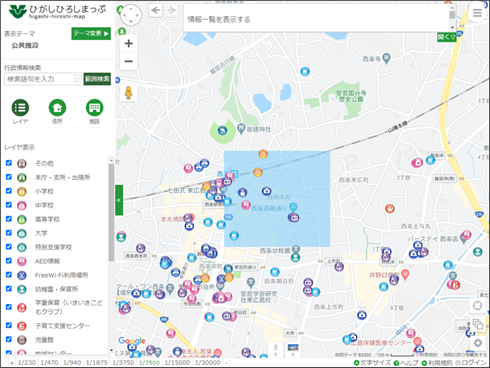
Task: Select the 1/3750 map scale
Action: point(123,362)
